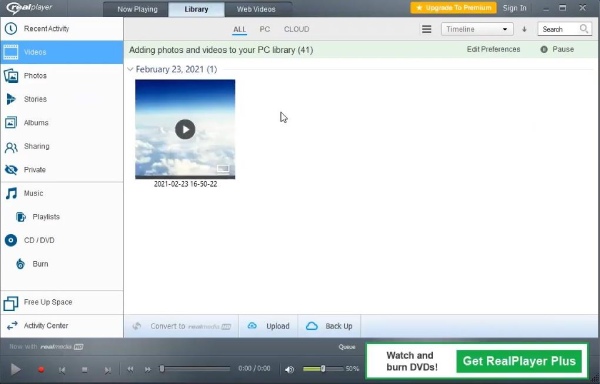Open the Music library
Image resolution: width=600 pixels, height=384 pixels.
(x=62, y=194)
